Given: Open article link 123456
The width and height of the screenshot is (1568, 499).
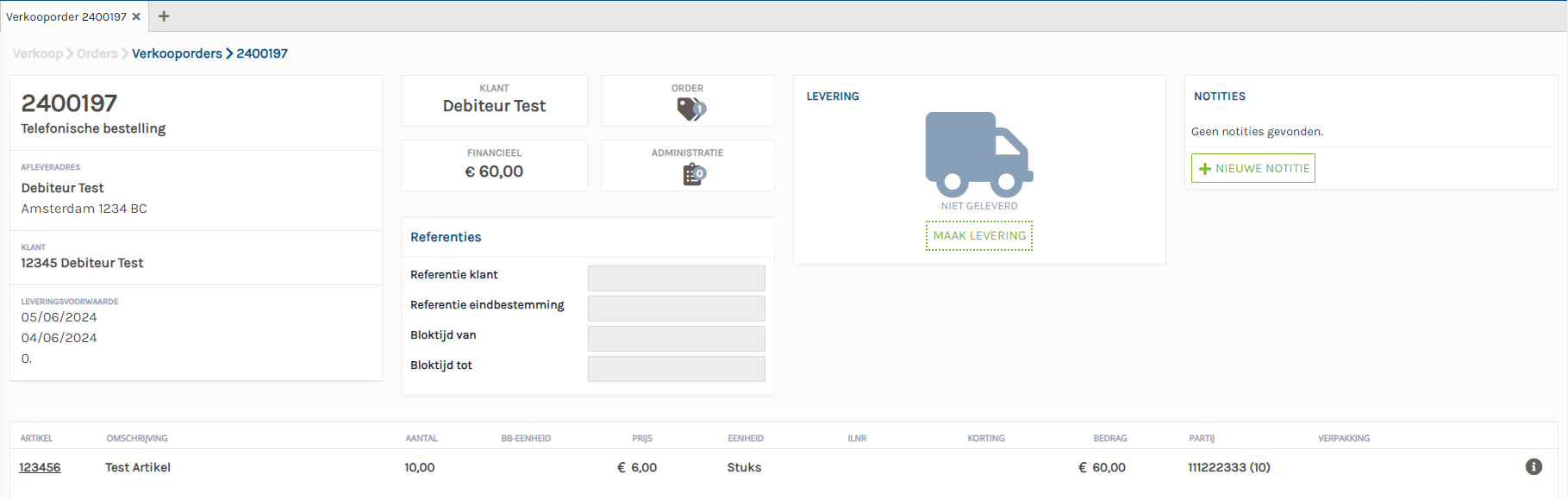Looking at the screenshot, I should click(x=40, y=467).
